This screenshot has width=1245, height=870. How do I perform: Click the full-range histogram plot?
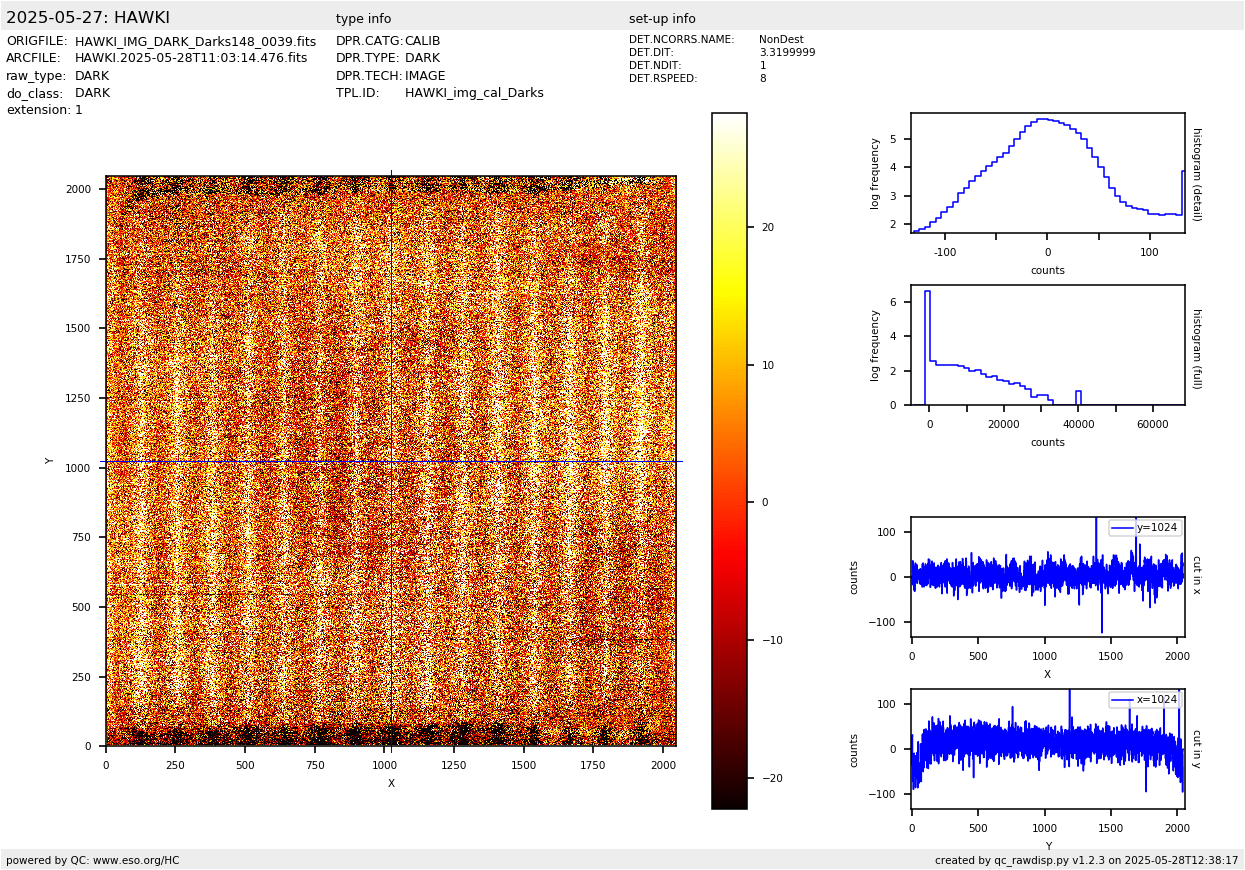(x=1047, y=345)
